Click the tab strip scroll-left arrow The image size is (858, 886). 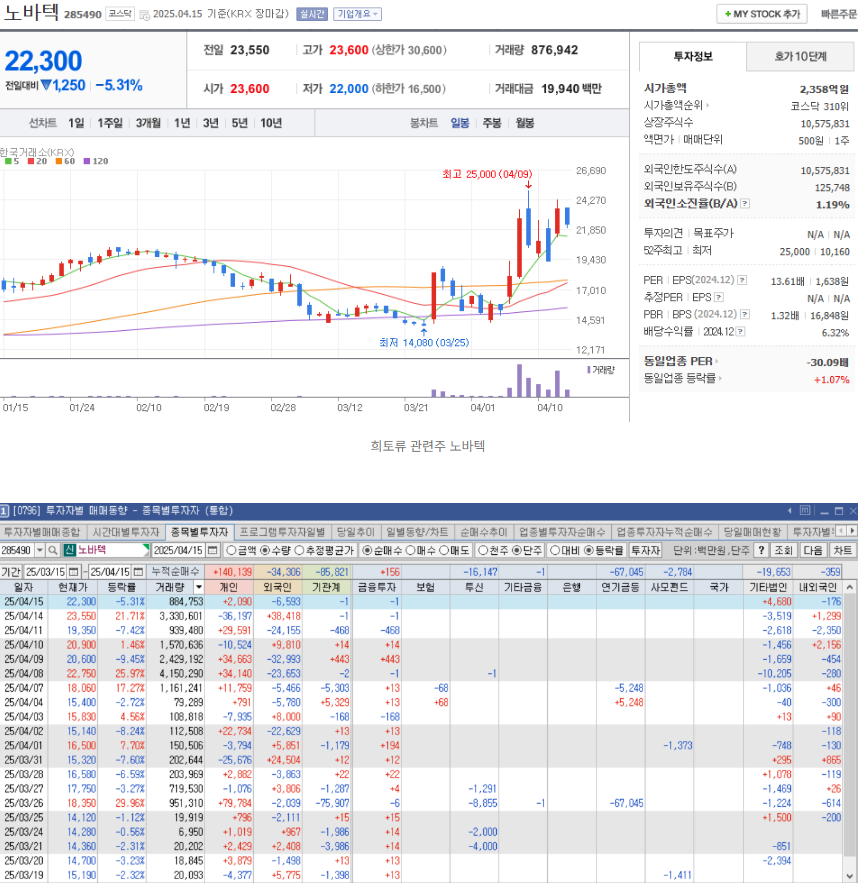pos(841,531)
